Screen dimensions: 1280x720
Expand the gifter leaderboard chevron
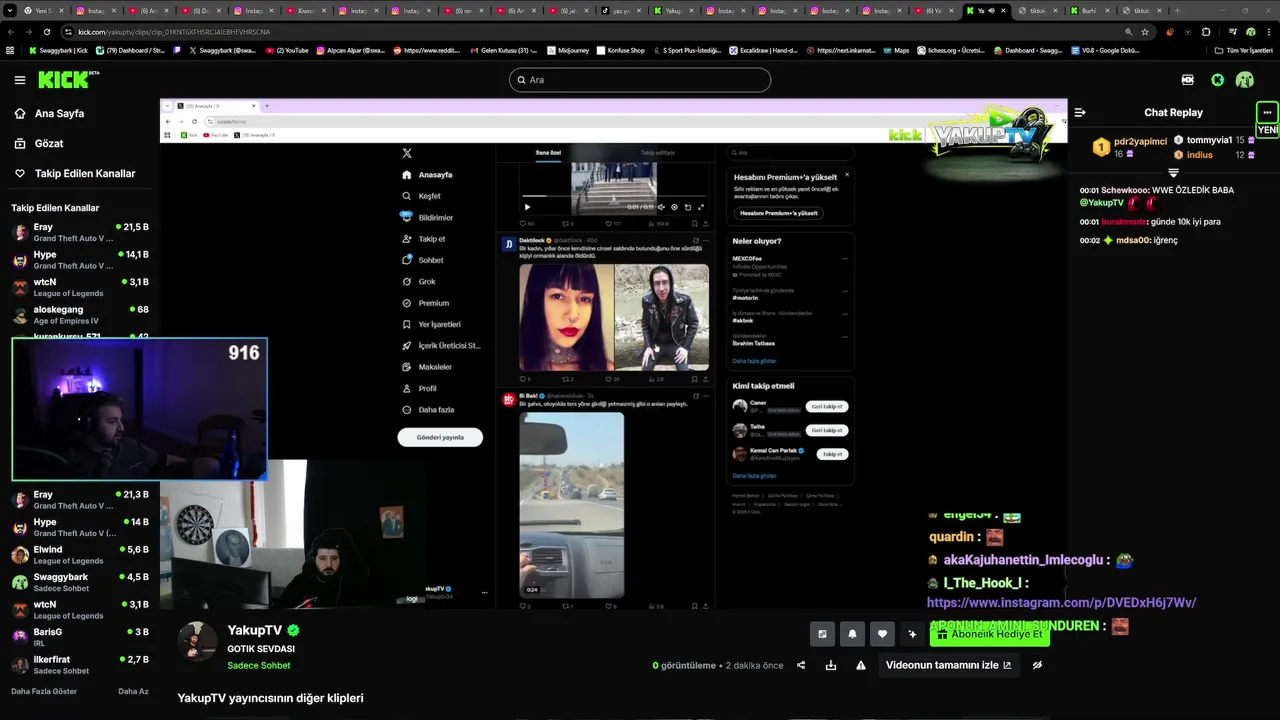click(x=1173, y=173)
